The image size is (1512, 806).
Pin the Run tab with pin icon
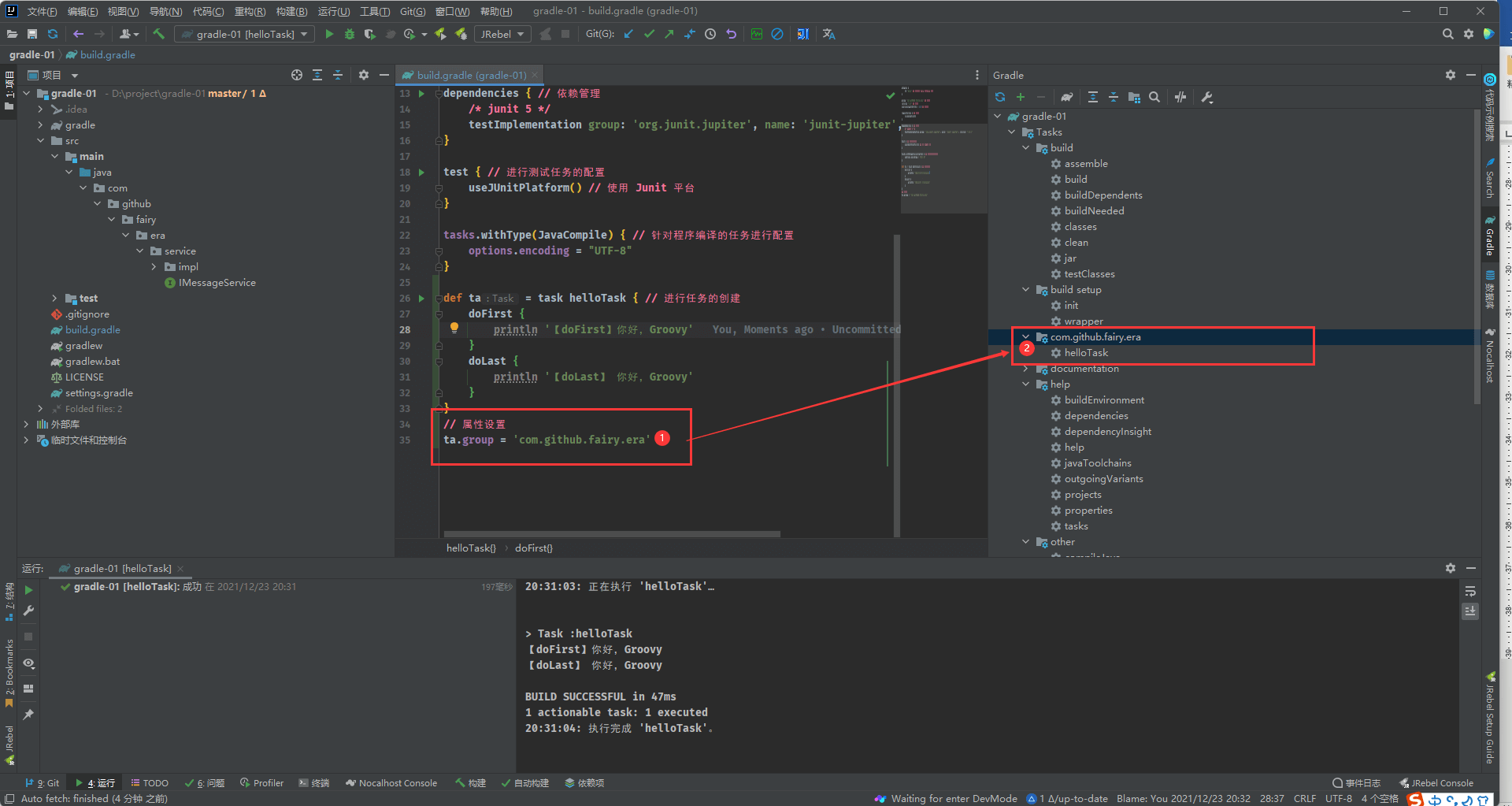pyautogui.click(x=28, y=715)
